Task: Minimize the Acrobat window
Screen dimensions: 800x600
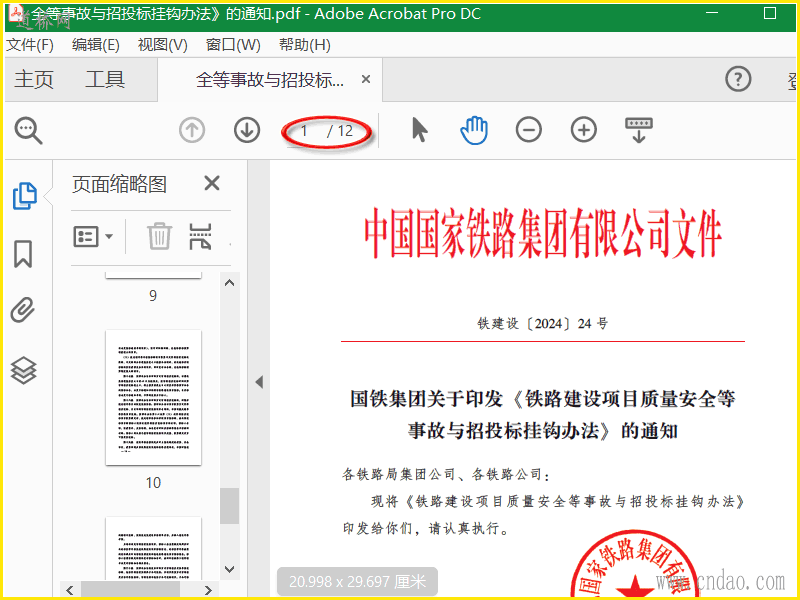Action: point(712,13)
